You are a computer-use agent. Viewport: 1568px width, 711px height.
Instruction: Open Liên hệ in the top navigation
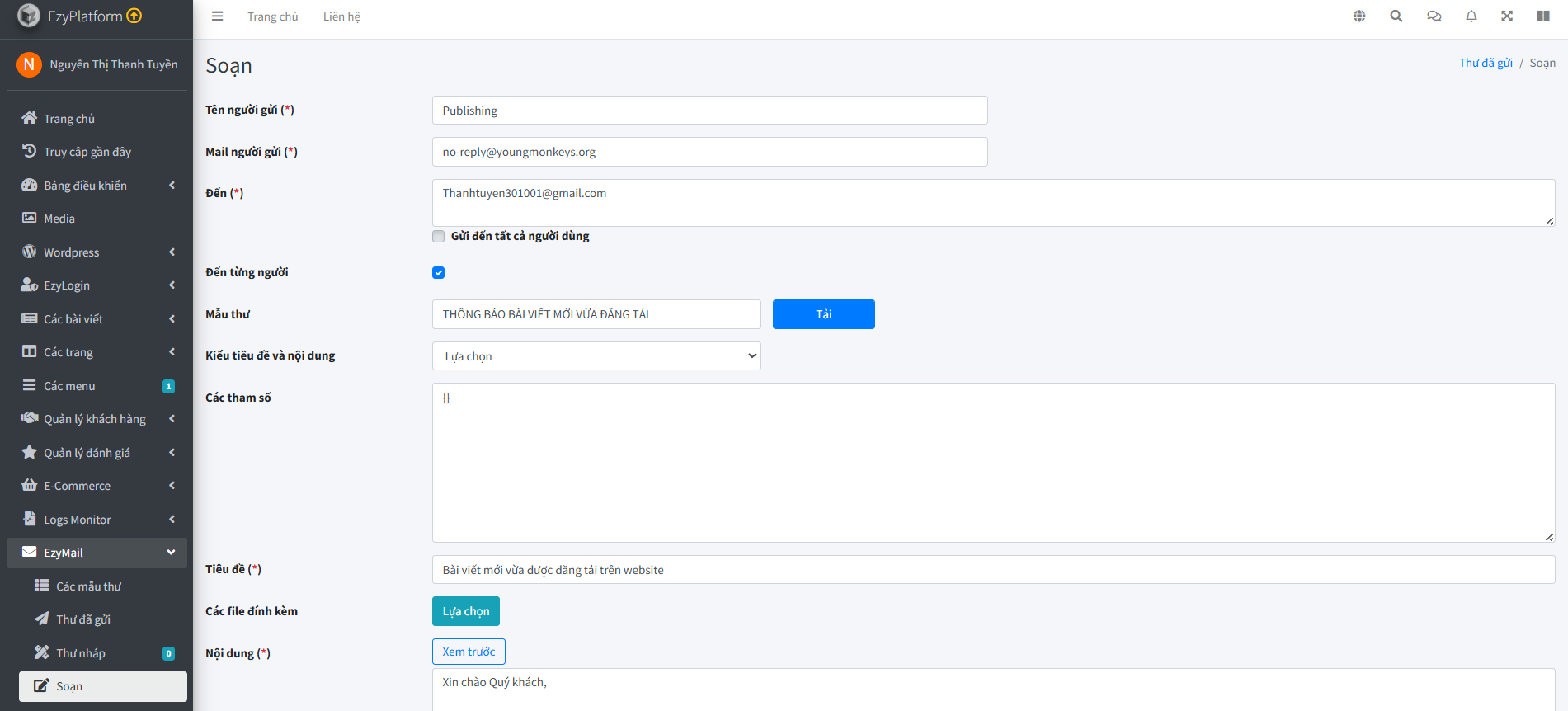point(341,16)
